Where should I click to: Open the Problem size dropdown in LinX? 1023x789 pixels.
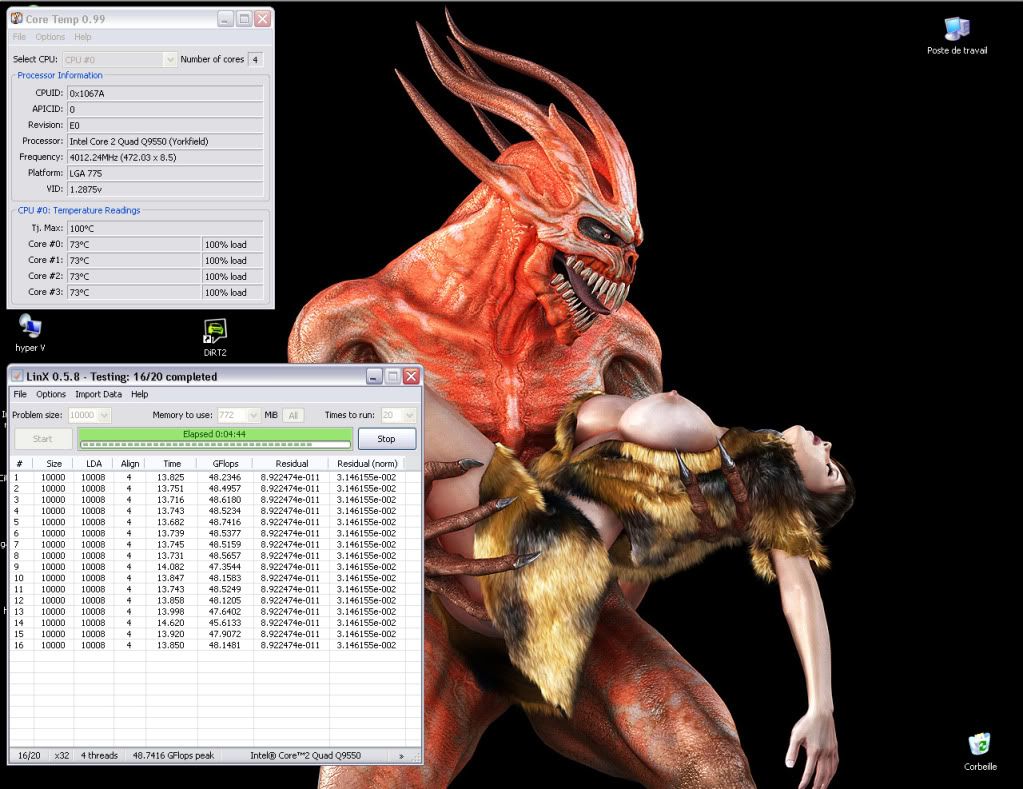pyautogui.click(x=104, y=414)
